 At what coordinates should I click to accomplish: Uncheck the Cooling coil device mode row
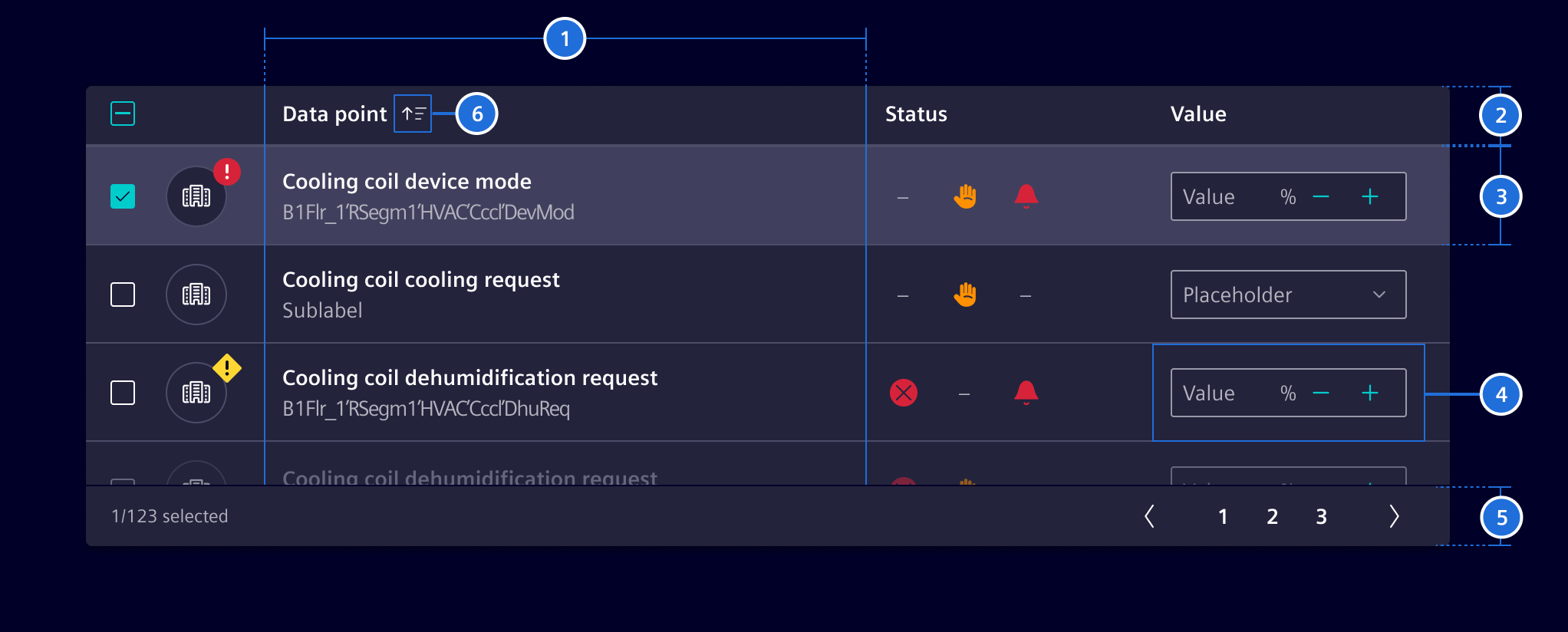[123, 196]
